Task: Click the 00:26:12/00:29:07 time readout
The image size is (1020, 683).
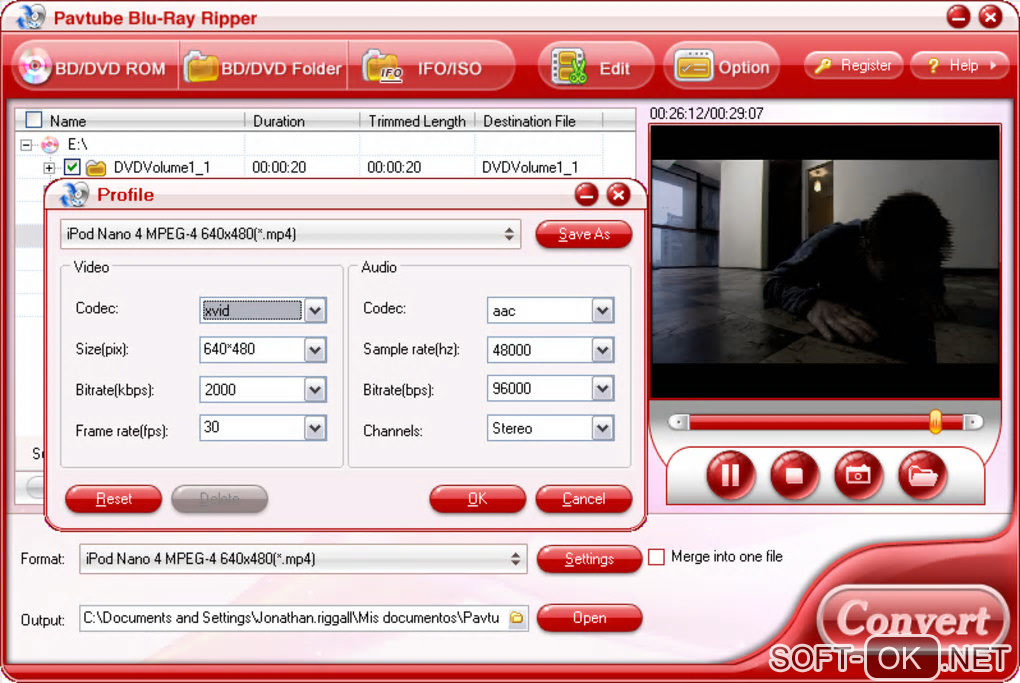Action: point(706,114)
